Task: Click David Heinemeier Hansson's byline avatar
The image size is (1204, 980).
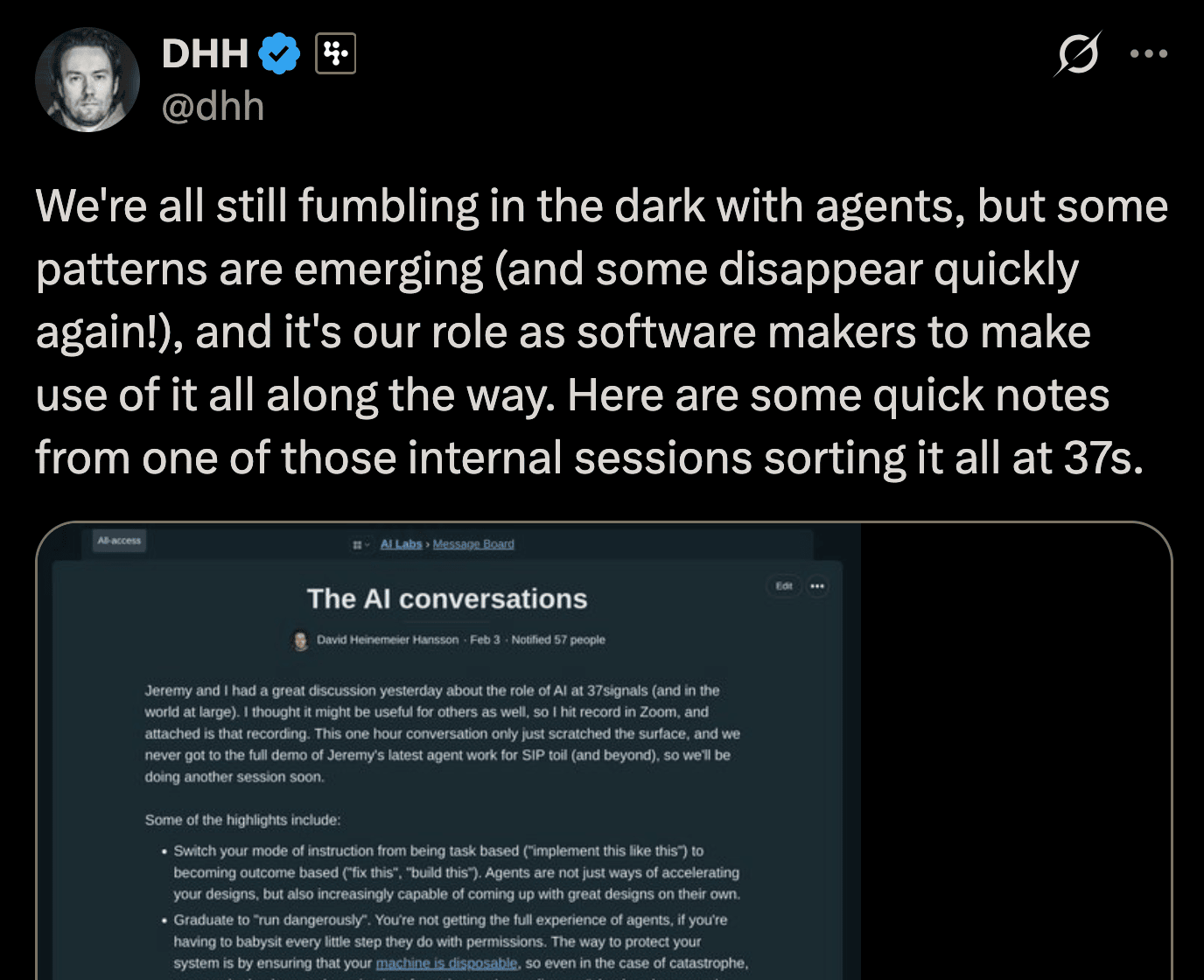Action: tap(300, 640)
